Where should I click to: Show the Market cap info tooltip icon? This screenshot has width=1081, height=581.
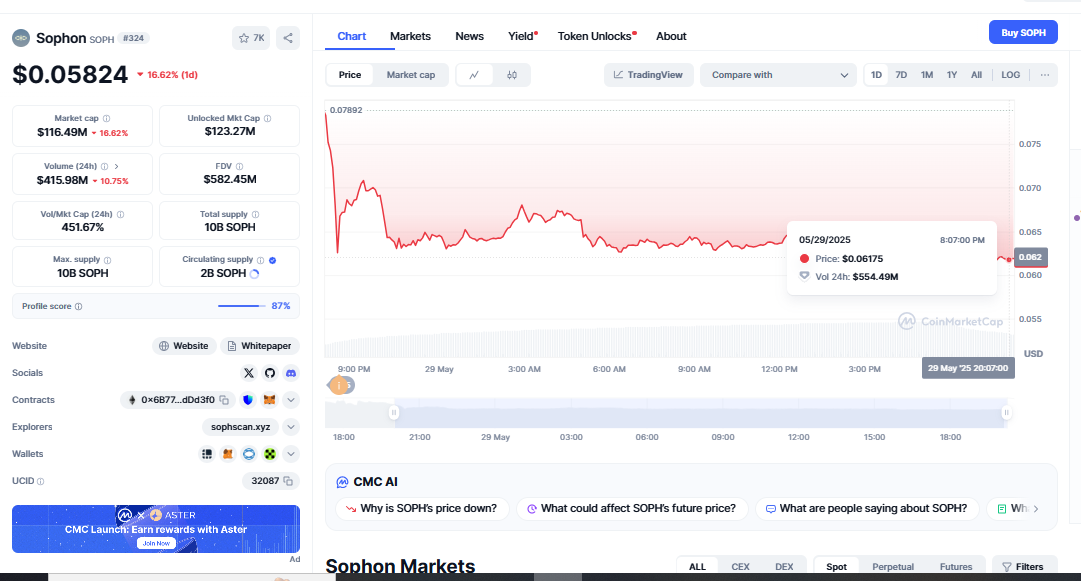pos(106,119)
